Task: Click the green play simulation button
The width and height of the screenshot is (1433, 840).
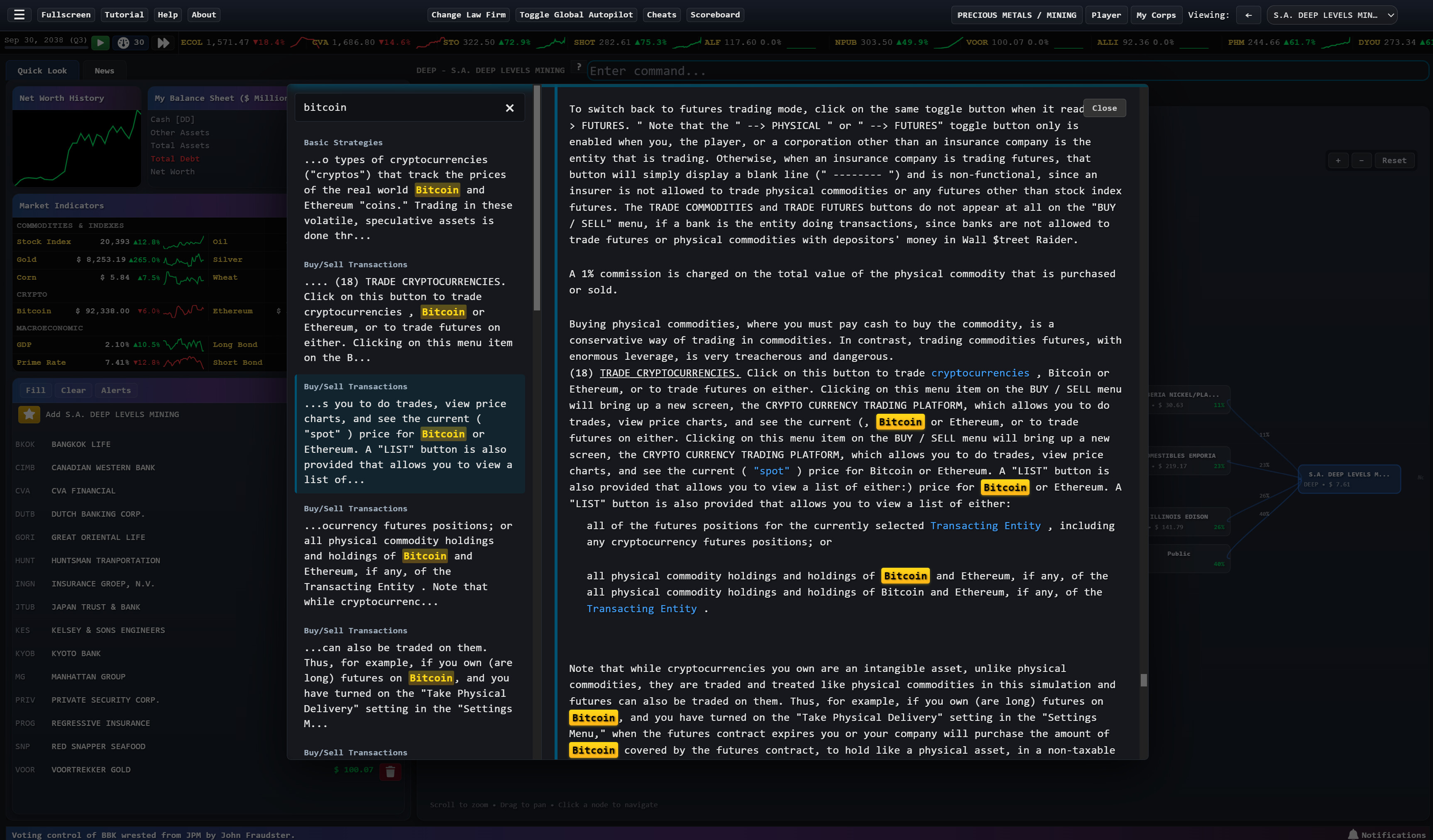Action: pyautogui.click(x=100, y=43)
